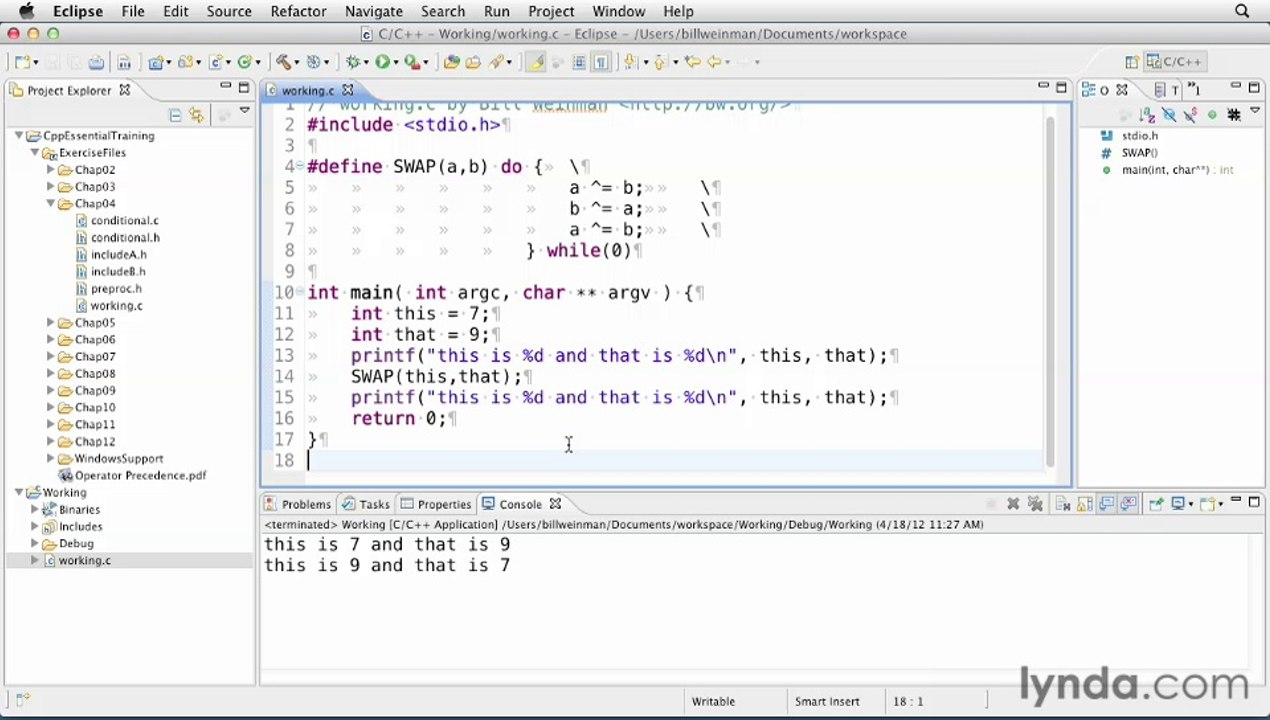Image resolution: width=1270 pixels, height=720 pixels.
Task: Close the Console view tab
Action: coord(555,504)
